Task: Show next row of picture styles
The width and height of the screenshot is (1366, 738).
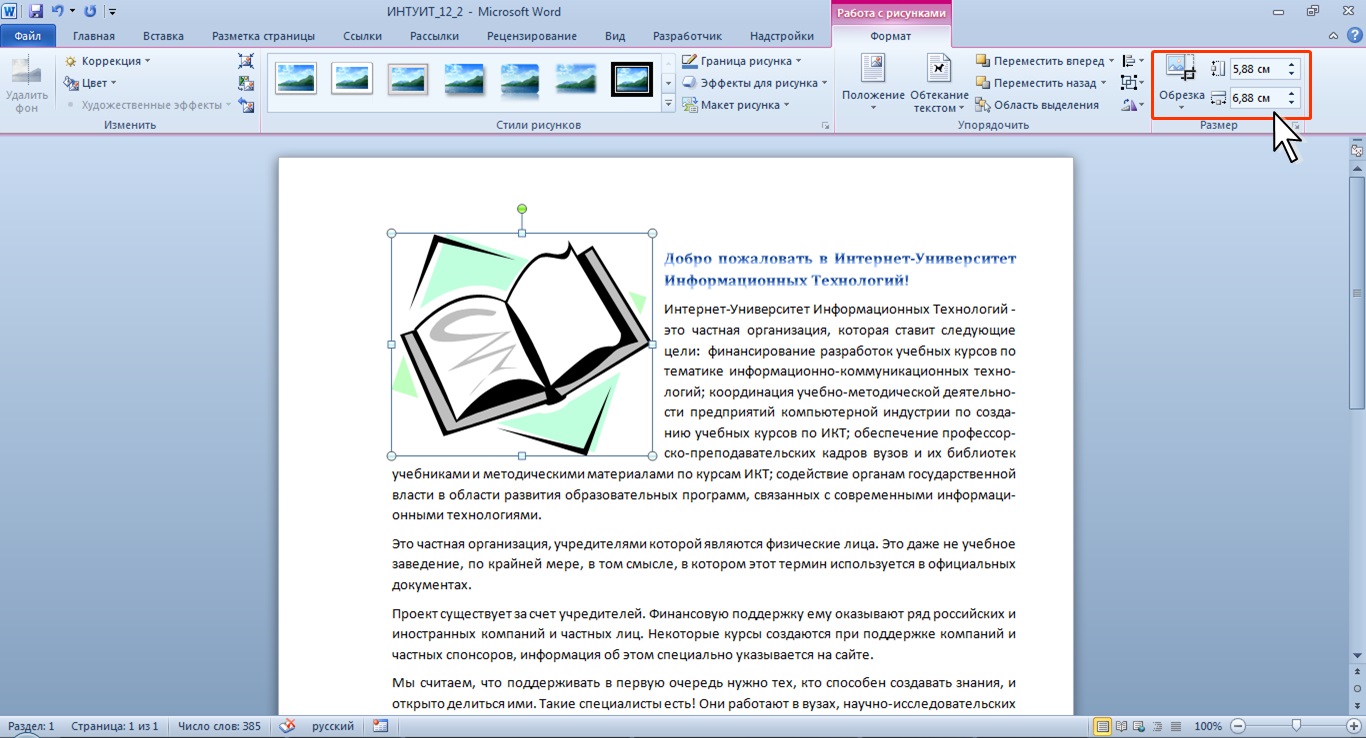Action: coord(668,82)
